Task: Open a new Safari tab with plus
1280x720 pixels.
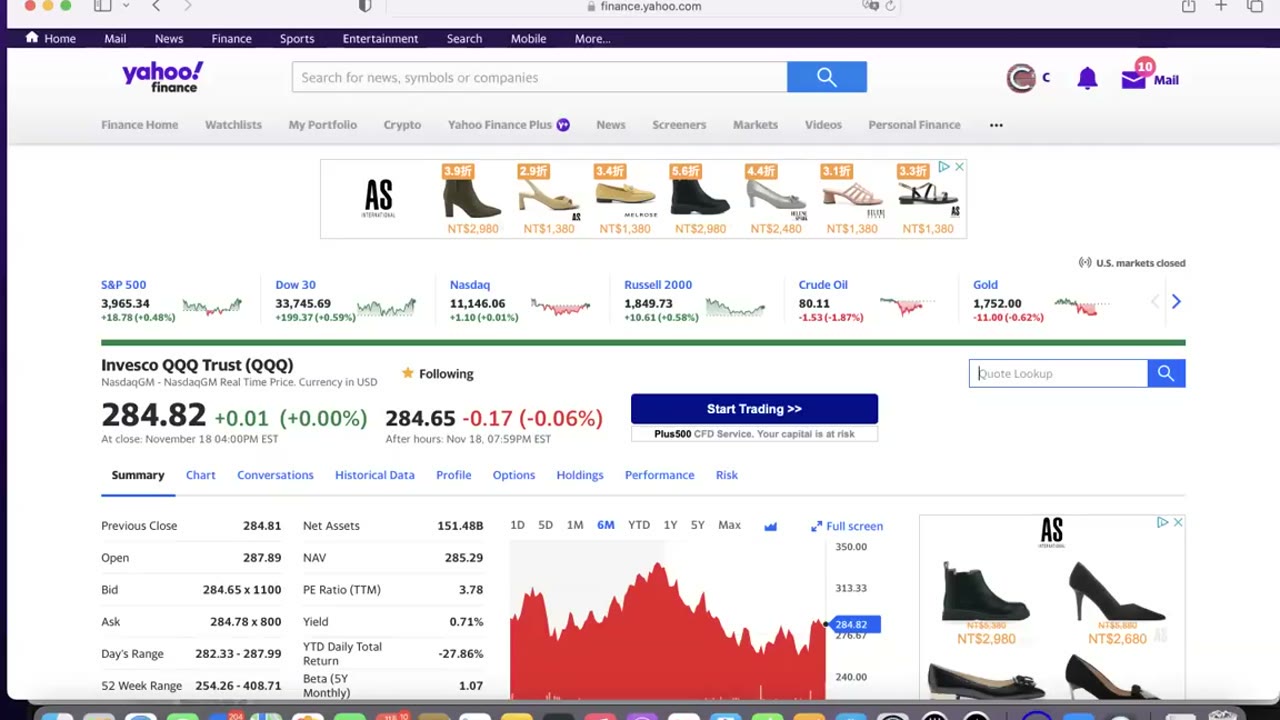Action: [1221, 6]
